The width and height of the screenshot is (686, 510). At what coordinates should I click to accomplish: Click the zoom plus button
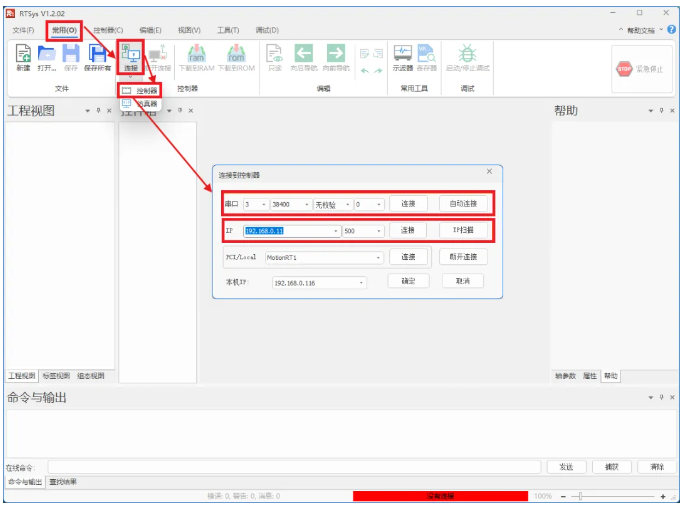tap(663, 496)
